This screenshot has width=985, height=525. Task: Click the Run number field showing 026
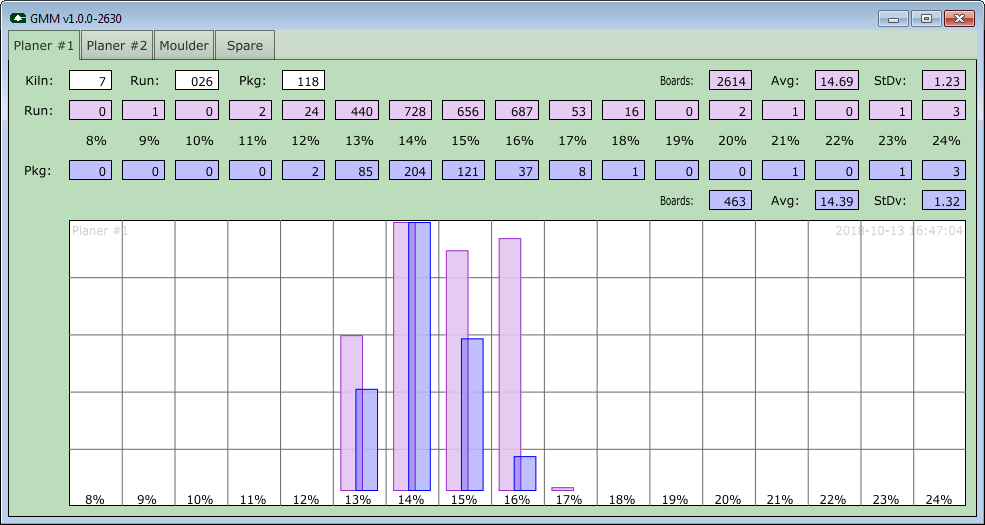[197, 80]
